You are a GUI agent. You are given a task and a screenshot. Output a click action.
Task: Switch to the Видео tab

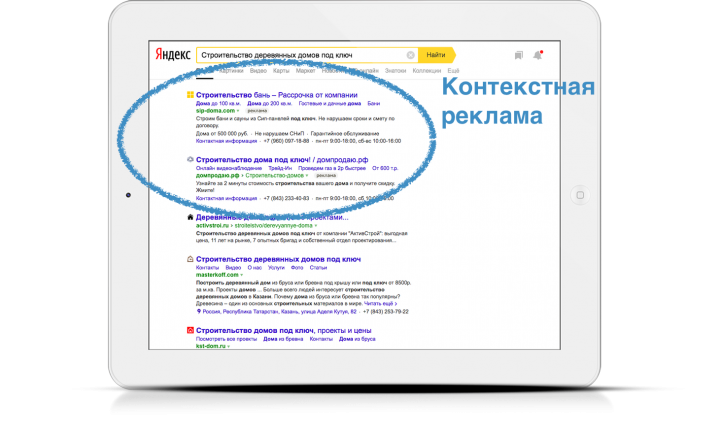pos(258,71)
